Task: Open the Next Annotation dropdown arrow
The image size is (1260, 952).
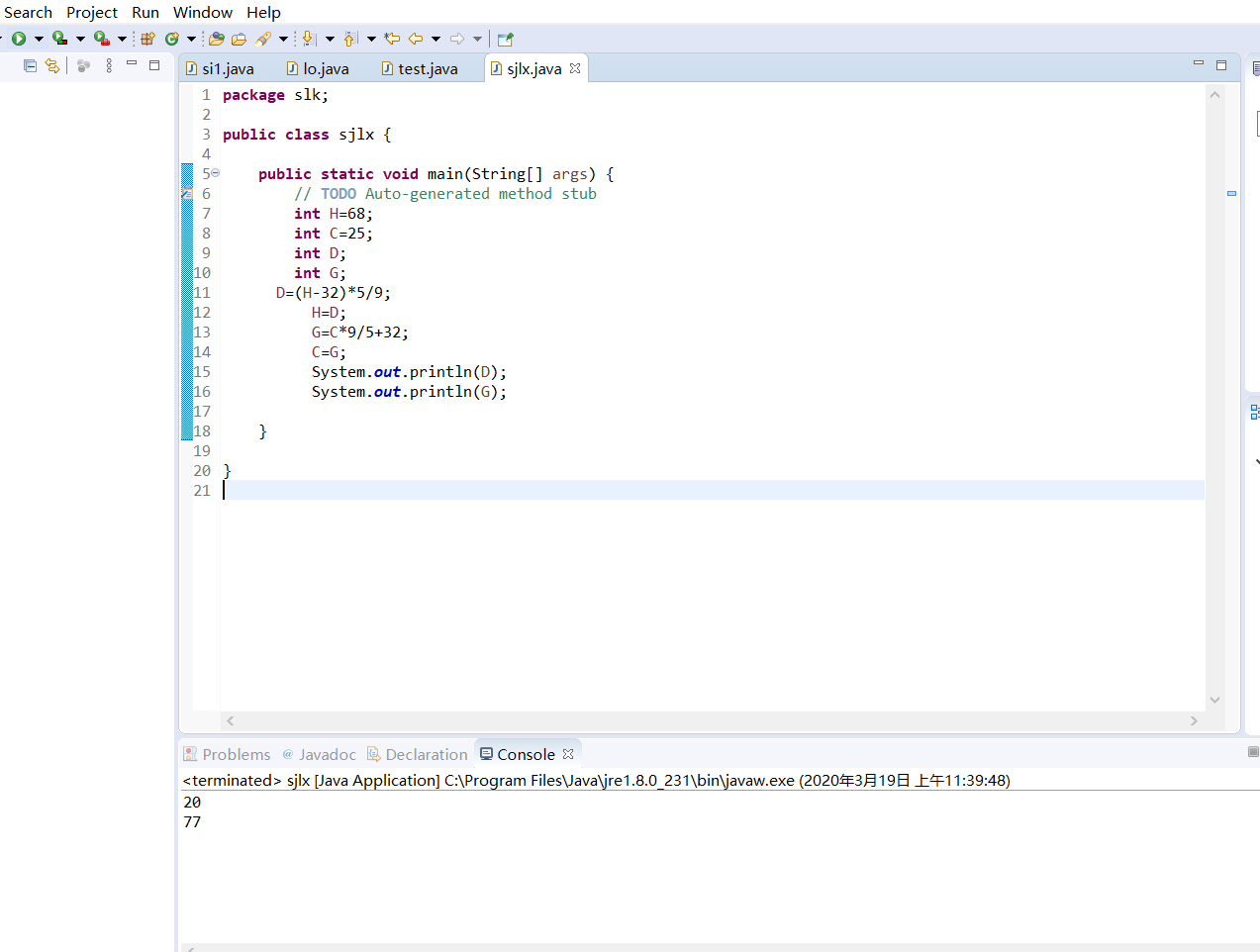Action: 330,39
